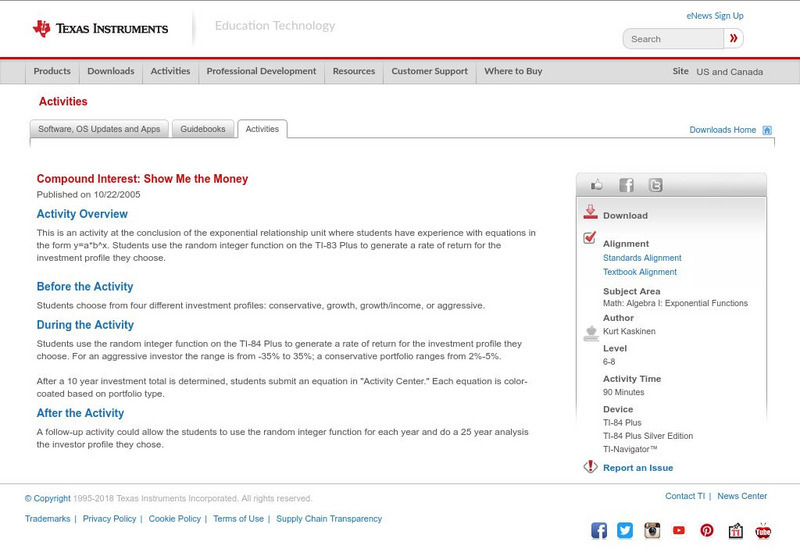Viewport: 800px width, 549px height.
Task: Open Textbook Alignment link
Action: (x=640, y=272)
